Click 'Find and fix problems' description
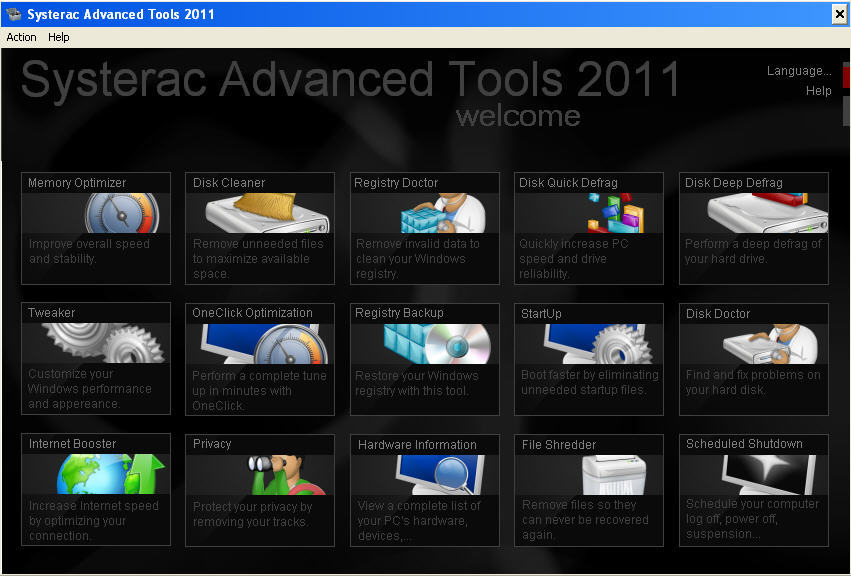This screenshot has height=576, width=851. click(753, 382)
